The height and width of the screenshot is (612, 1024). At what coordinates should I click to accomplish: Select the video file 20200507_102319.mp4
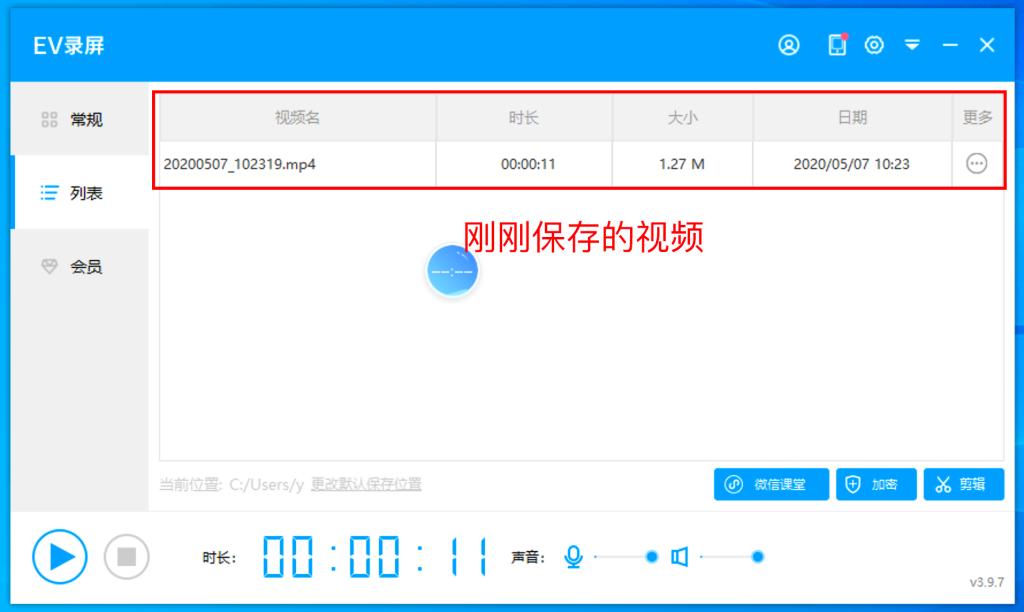pos(240,164)
